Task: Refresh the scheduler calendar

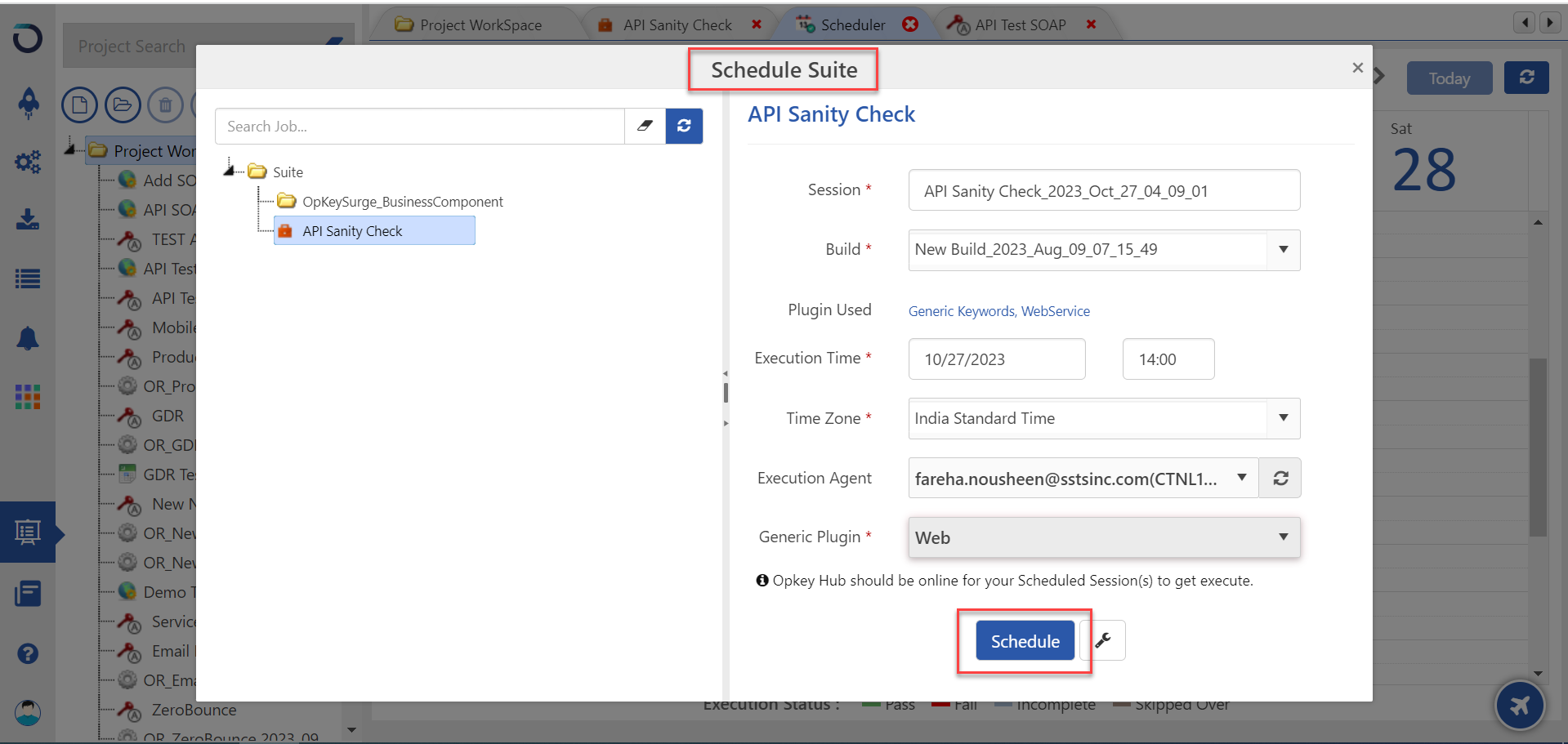Action: 1526,78
